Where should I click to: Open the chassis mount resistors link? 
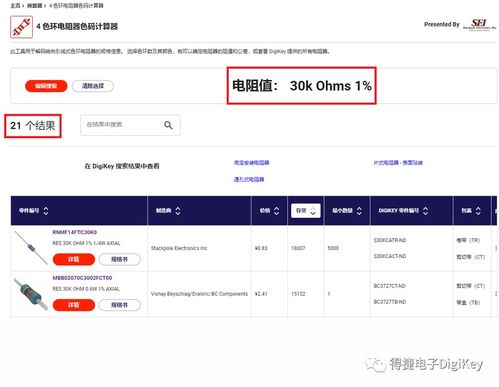point(251,163)
